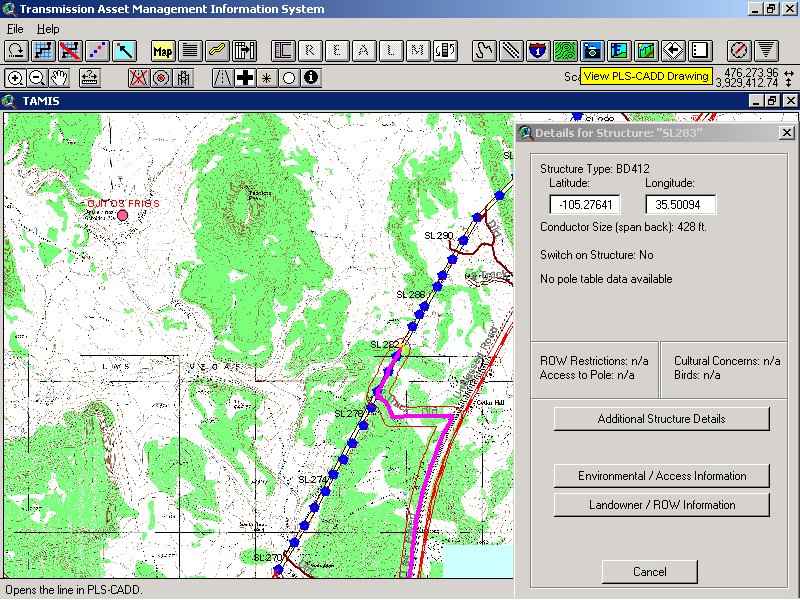Click the Latitude input field
The height and width of the screenshot is (600, 800).
pos(585,205)
